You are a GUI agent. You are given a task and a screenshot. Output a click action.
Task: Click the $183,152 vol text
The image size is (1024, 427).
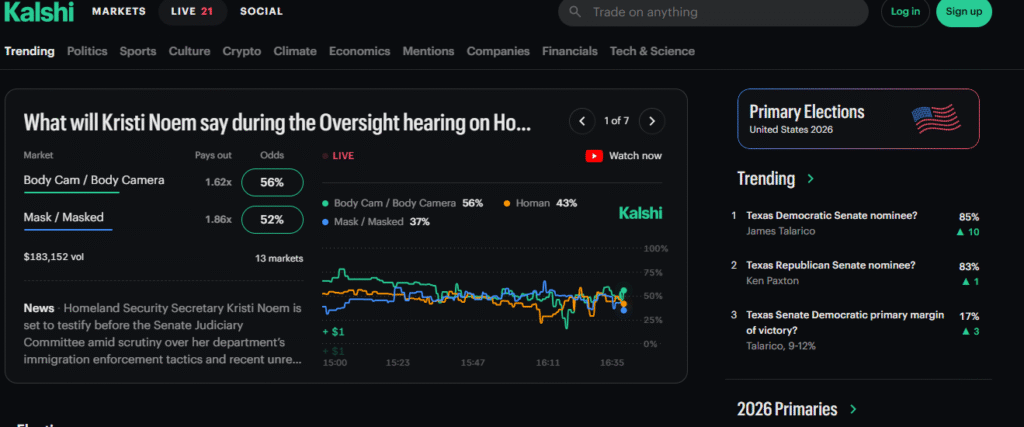click(54, 257)
